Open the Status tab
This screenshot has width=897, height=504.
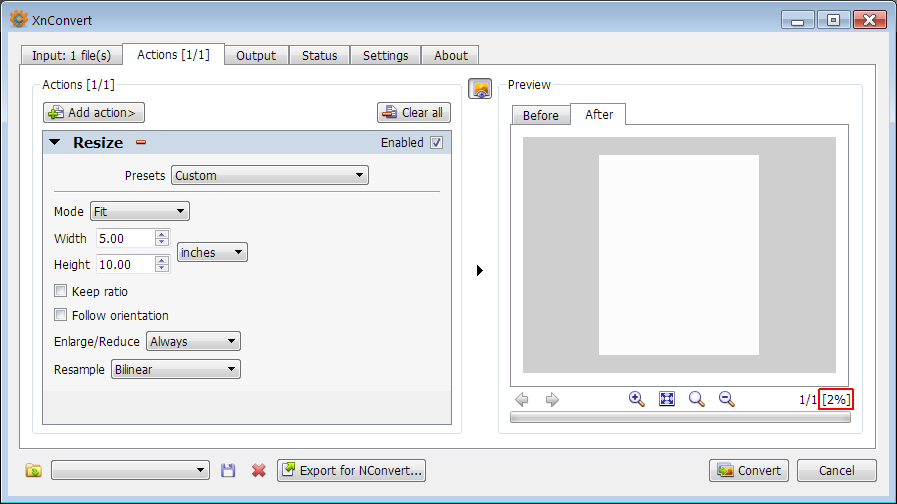click(319, 55)
